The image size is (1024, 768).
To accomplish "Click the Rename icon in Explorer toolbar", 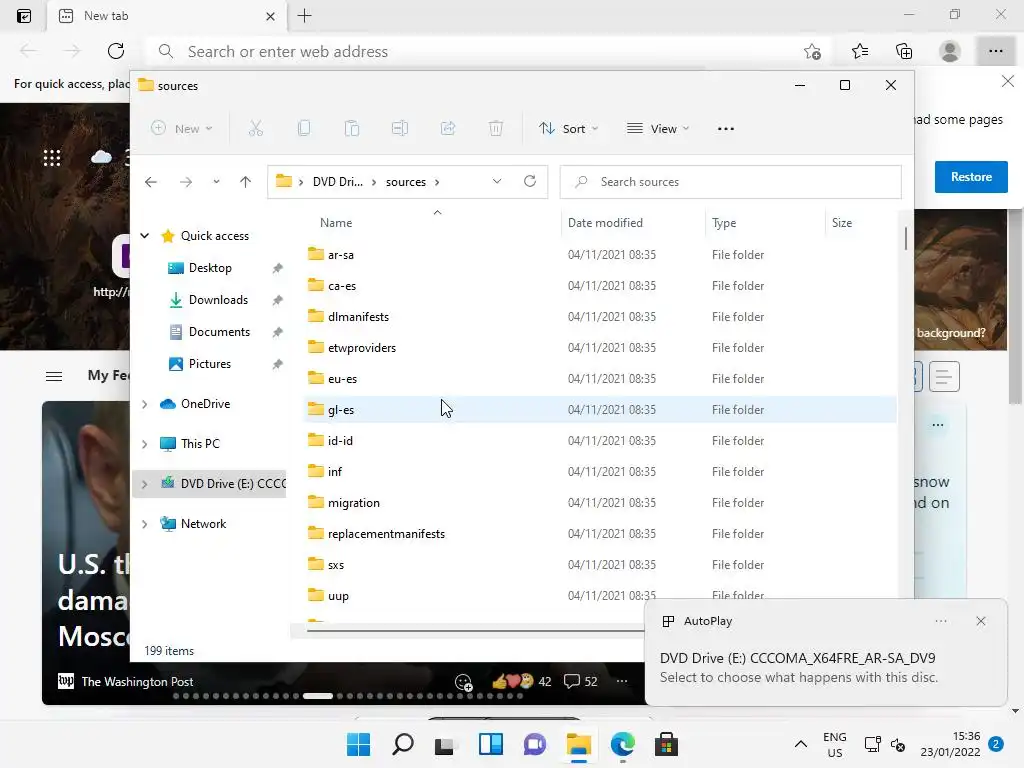I will 400,129.
